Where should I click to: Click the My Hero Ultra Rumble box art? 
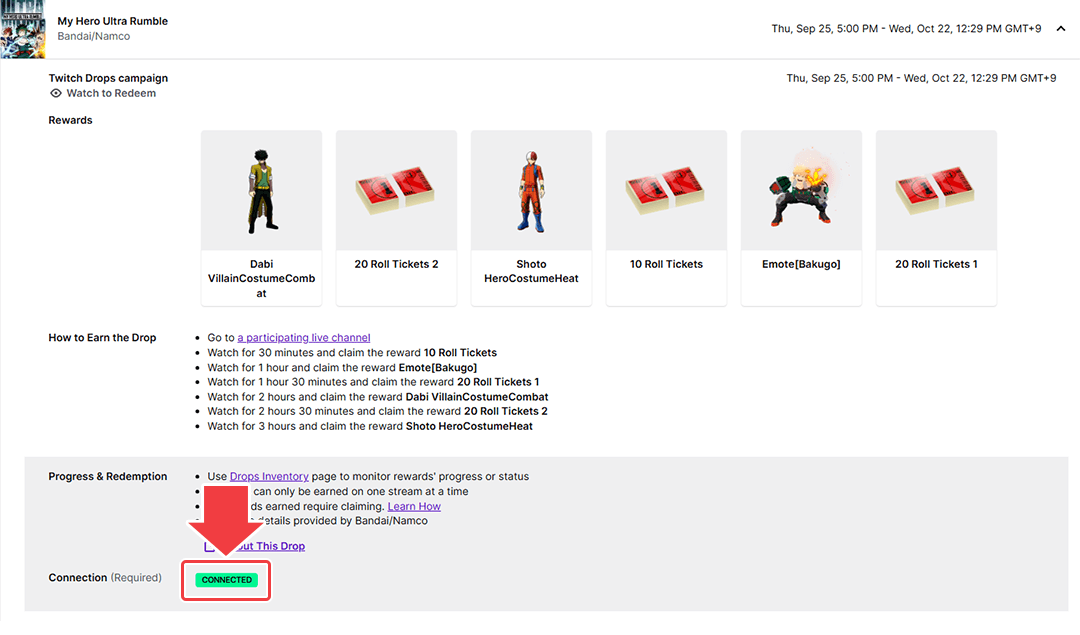(22, 29)
